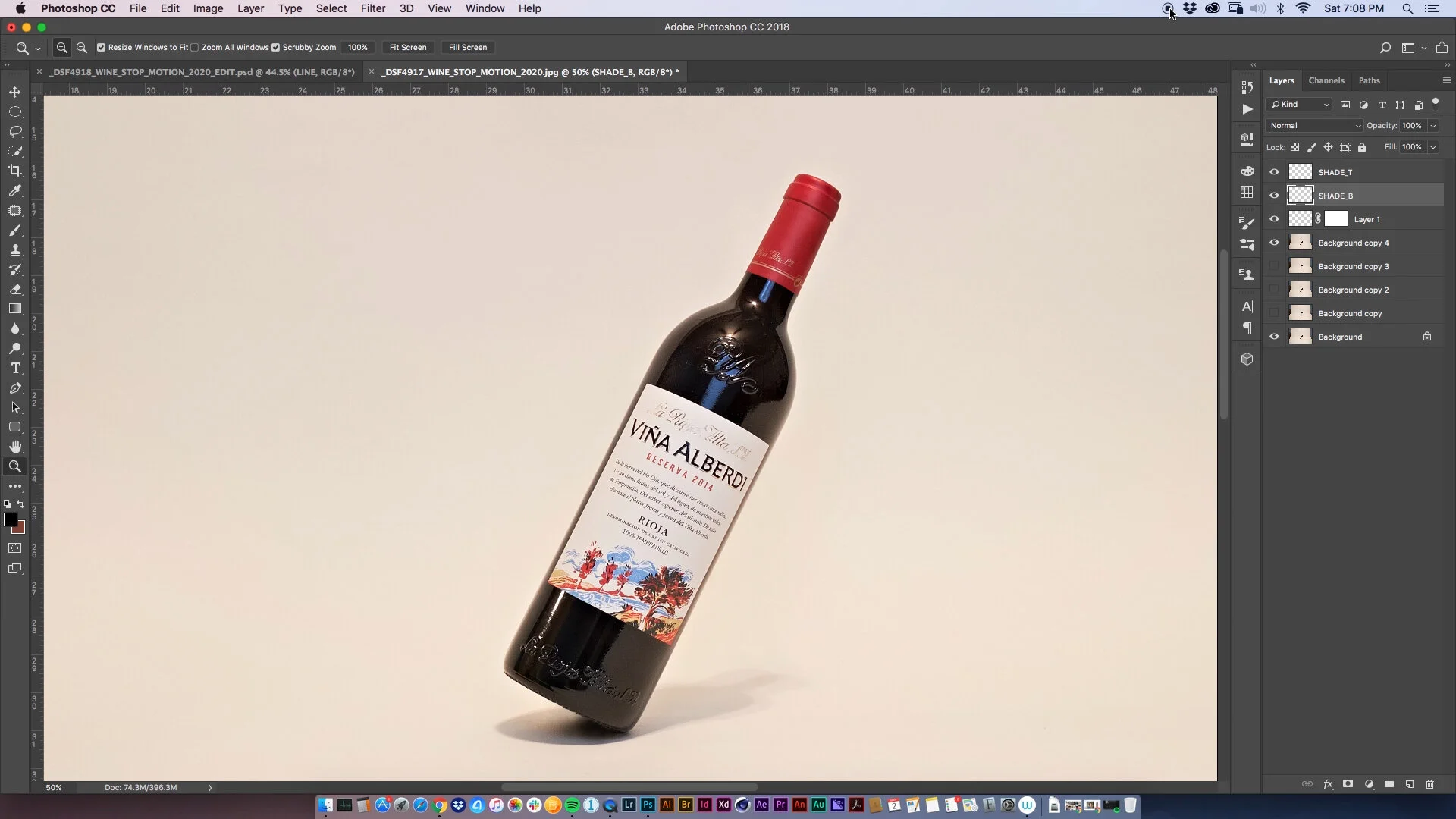Screen dimensions: 1456x819
Task: Click the add layer style fx icon
Action: (x=1328, y=784)
